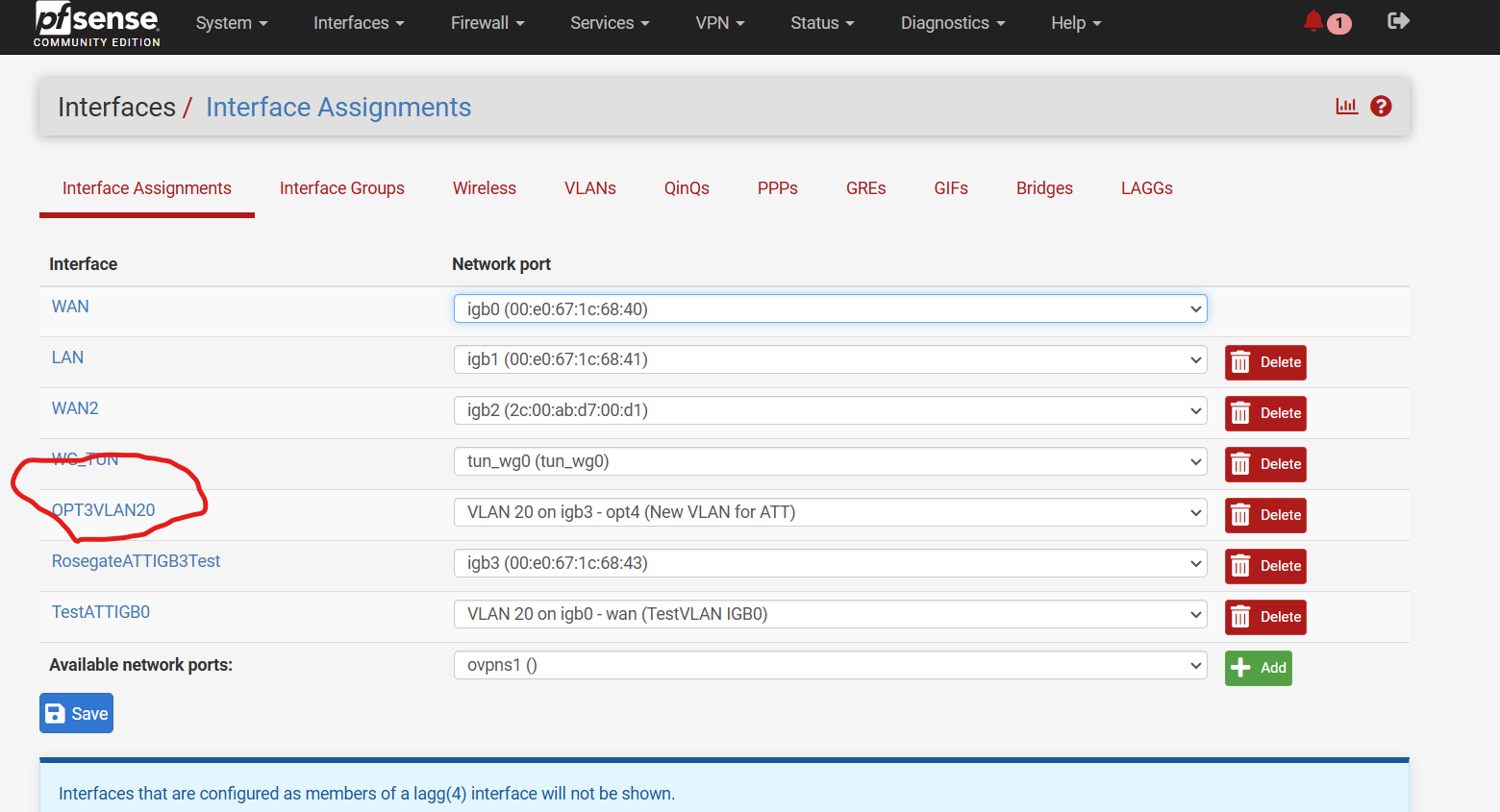The height and width of the screenshot is (812, 1500).
Task: Add the available network port
Action: [1258, 668]
